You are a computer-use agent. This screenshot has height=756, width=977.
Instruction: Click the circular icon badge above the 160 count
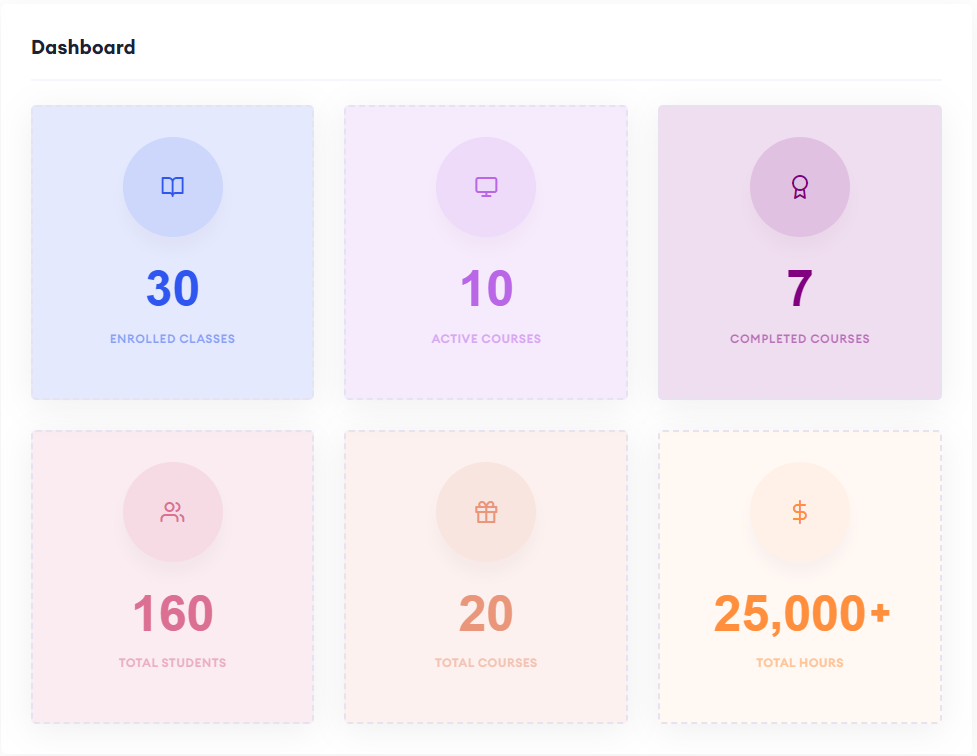pyautogui.click(x=173, y=512)
